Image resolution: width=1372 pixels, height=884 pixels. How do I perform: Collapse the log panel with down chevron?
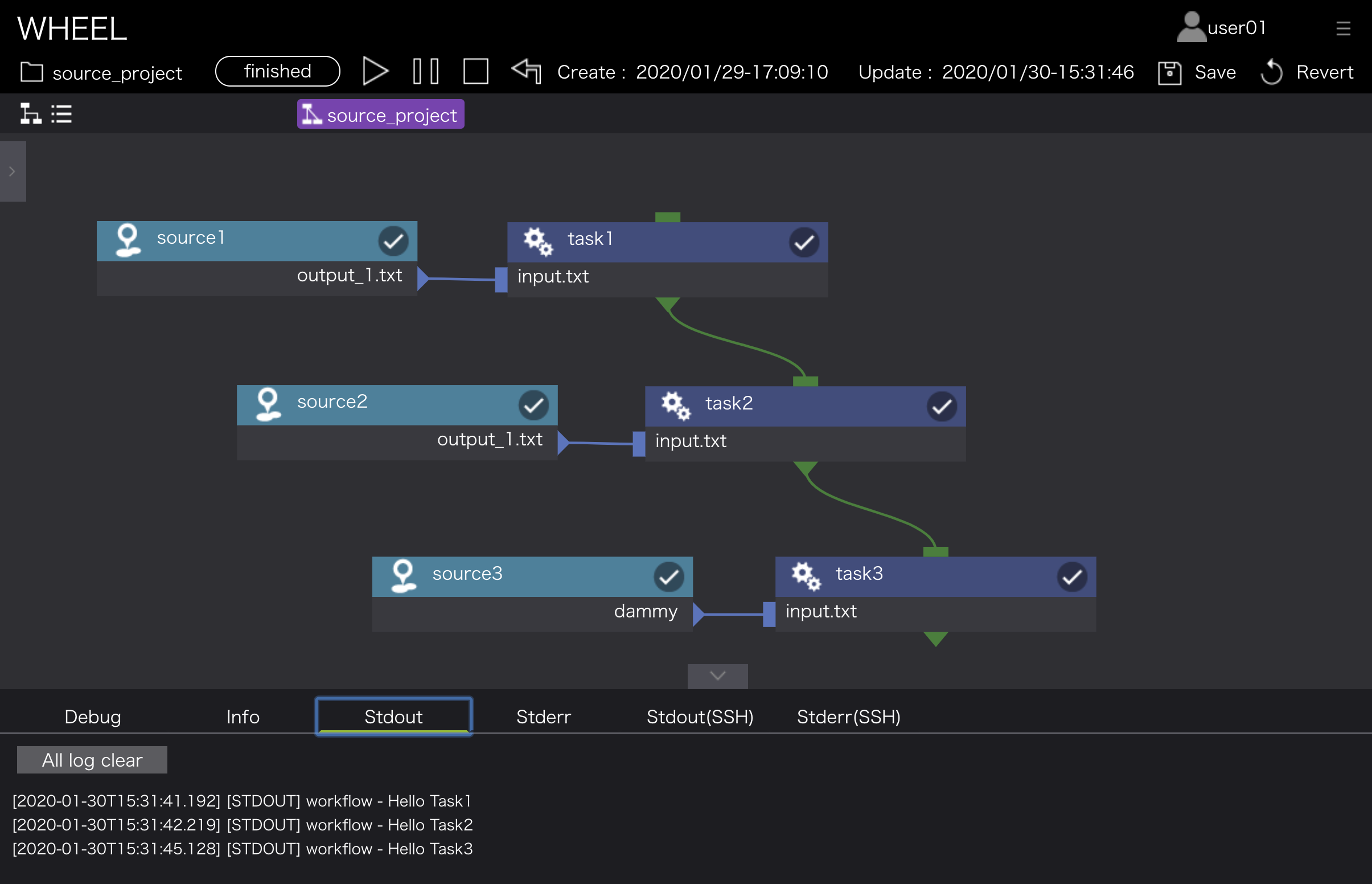[717, 676]
